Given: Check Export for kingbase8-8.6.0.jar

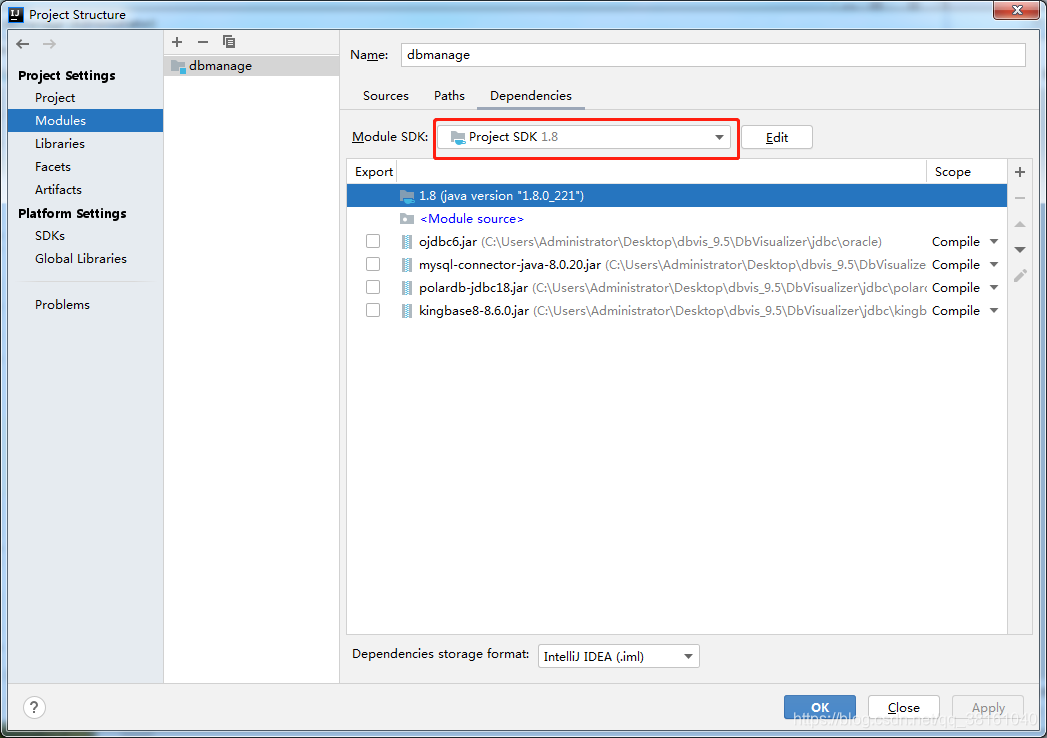Looking at the screenshot, I should pos(373,311).
